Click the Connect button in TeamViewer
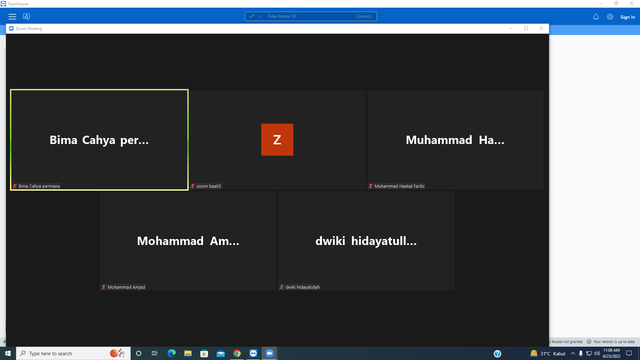 363,16
